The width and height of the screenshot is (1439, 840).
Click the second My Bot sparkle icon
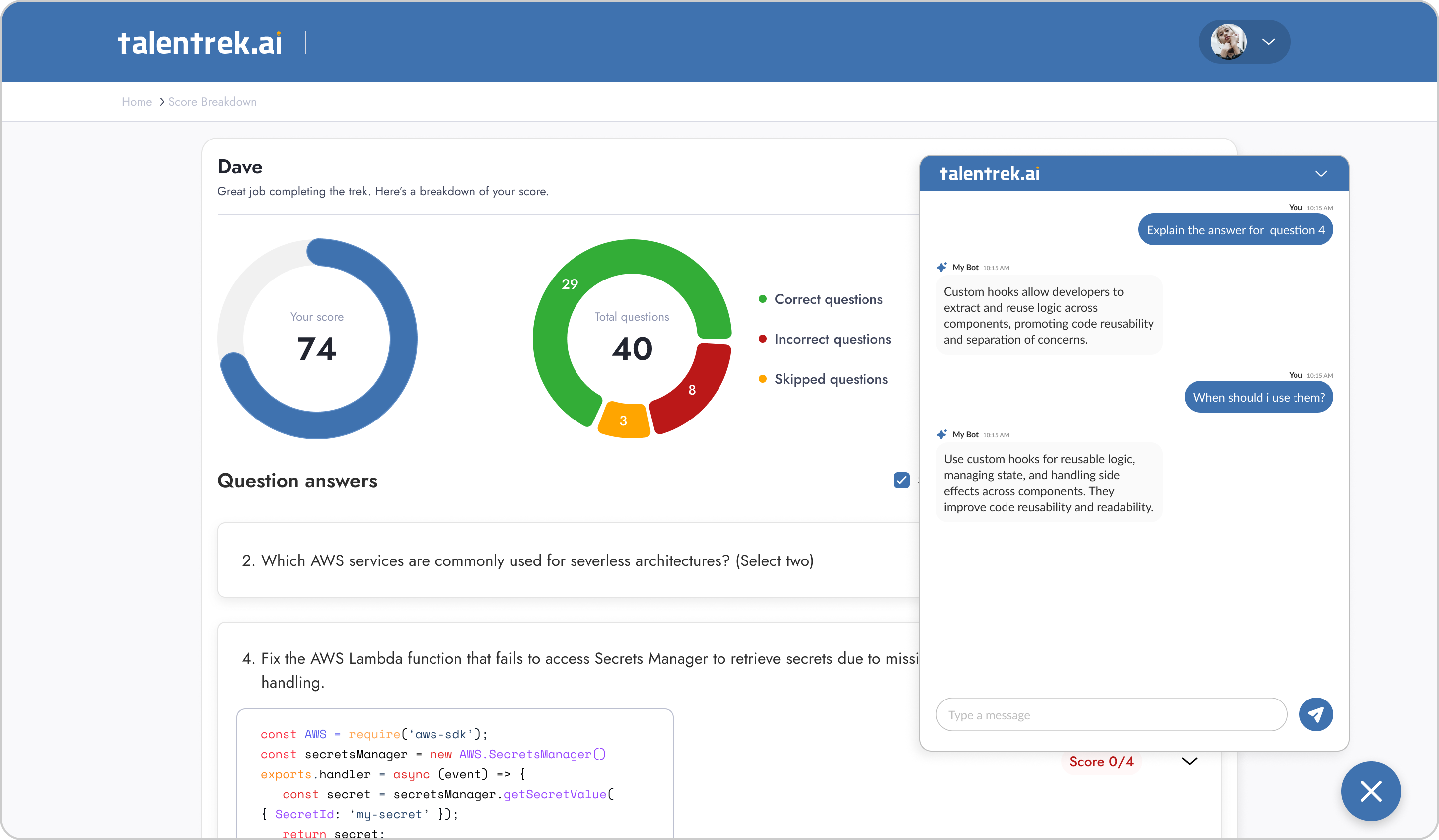(942, 434)
